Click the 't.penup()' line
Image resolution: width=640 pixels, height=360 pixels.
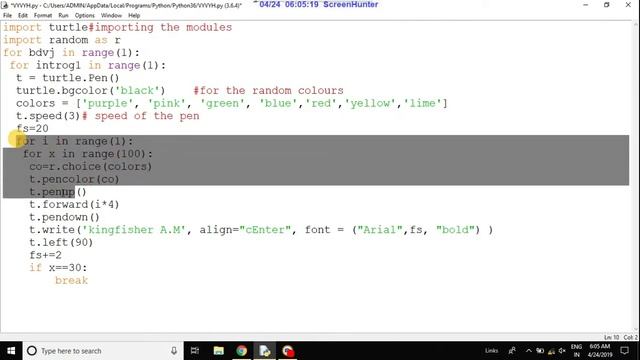pyautogui.click(x=58, y=192)
